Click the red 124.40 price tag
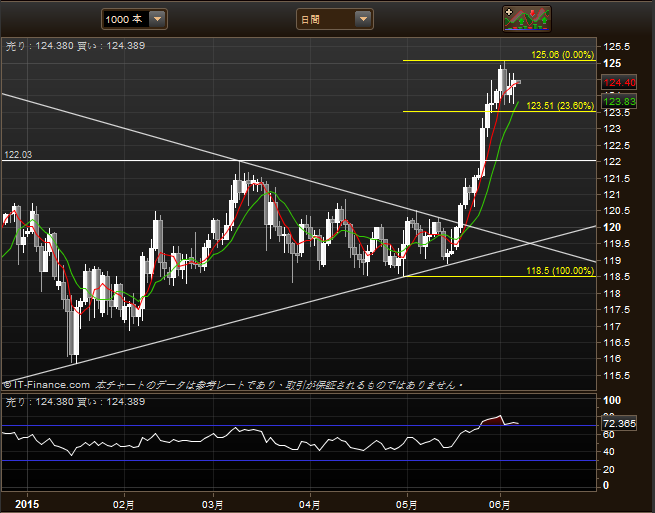 click(x=619, y=83)
